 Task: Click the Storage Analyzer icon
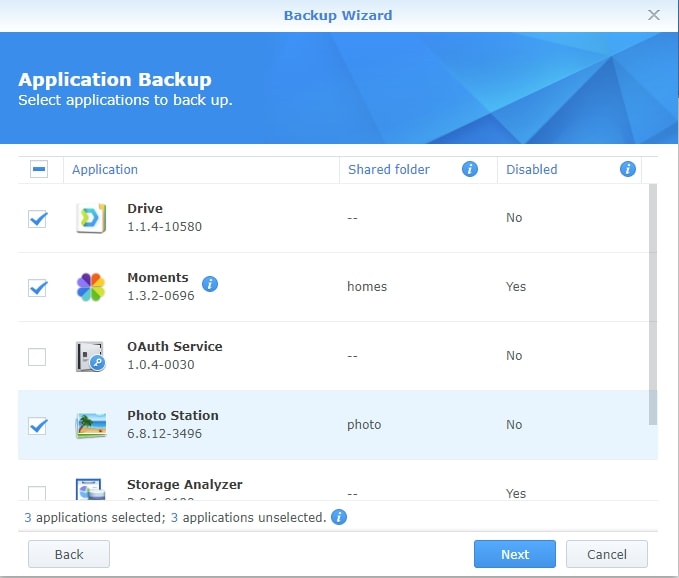point(91,489)
